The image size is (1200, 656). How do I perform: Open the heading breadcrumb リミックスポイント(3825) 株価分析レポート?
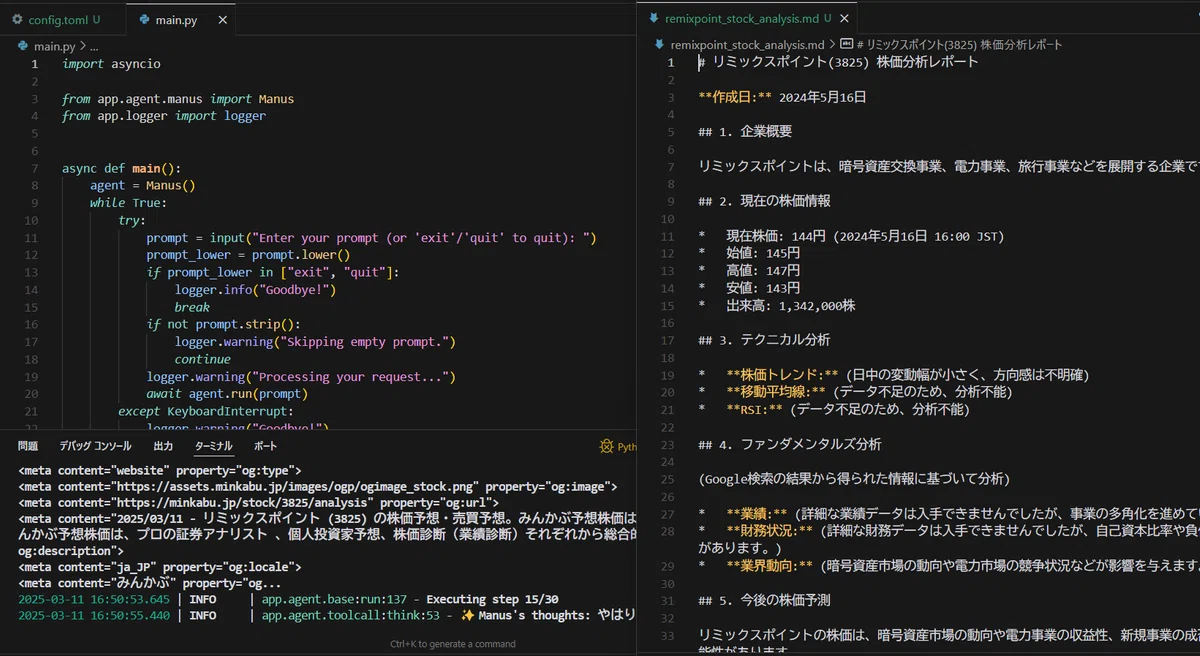pos(951,45)
